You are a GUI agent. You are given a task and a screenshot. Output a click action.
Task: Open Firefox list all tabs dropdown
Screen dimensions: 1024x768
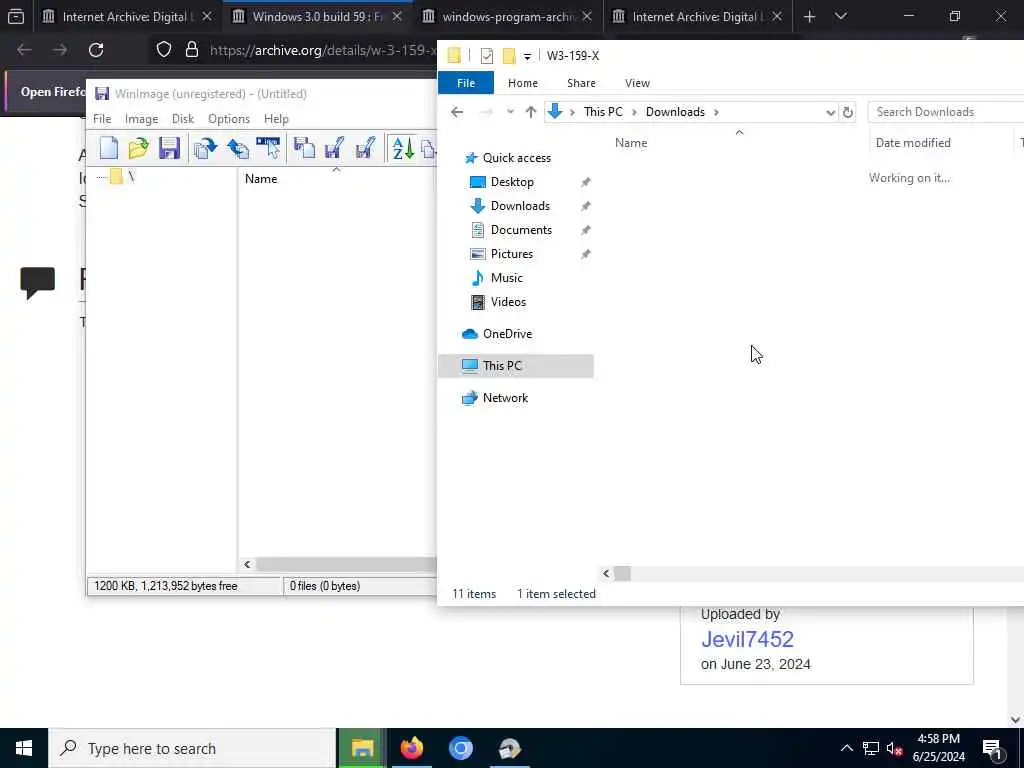coord(840,17)
